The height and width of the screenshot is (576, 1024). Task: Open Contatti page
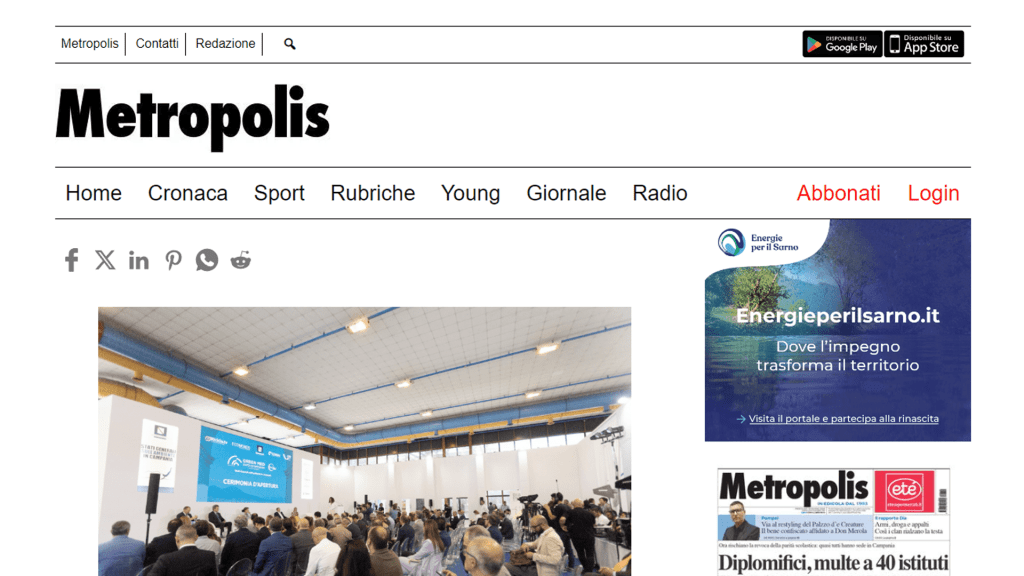(157, 44)
